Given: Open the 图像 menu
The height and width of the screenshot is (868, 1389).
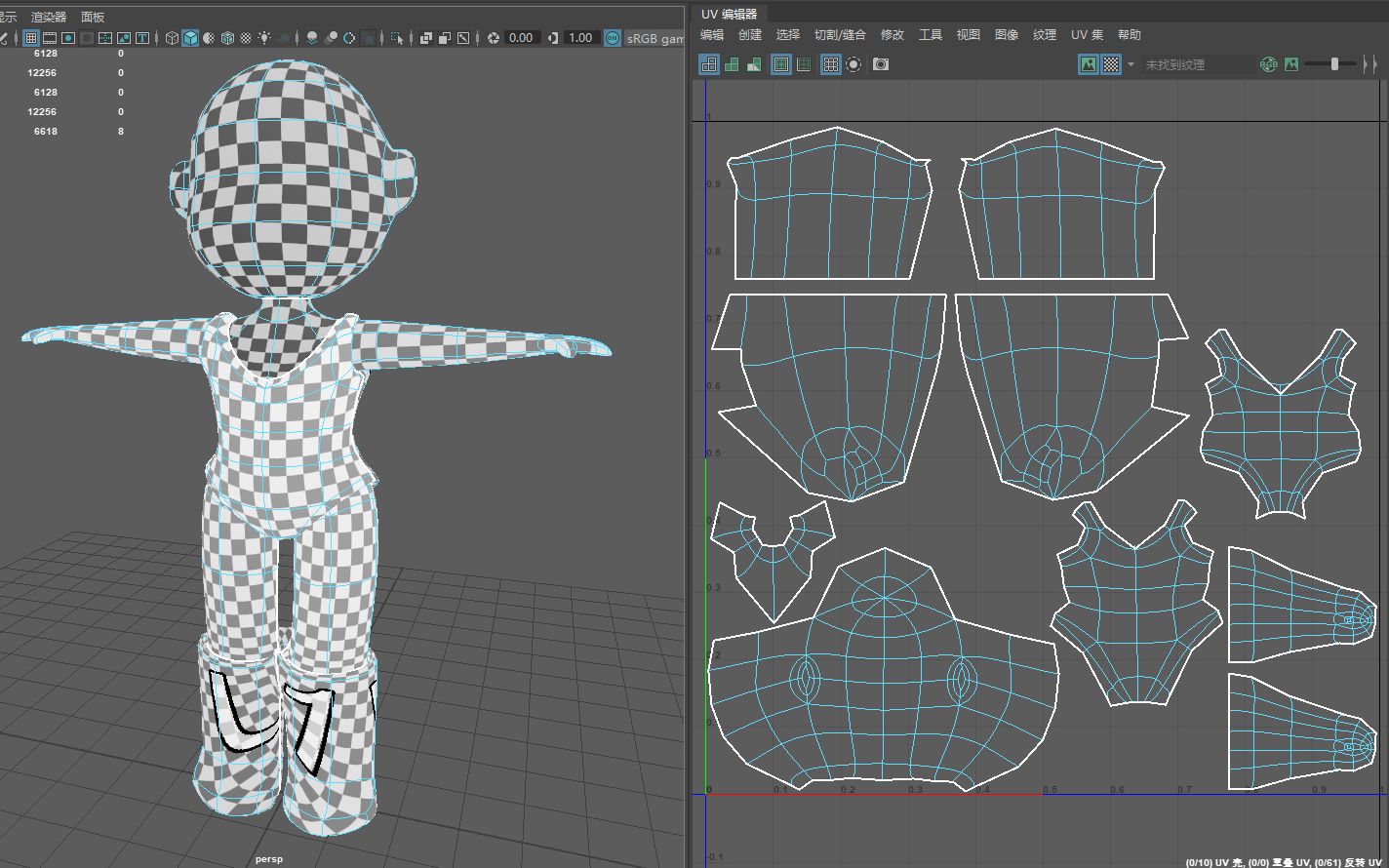Looking at the screenshot, I should click(1007, 34).
